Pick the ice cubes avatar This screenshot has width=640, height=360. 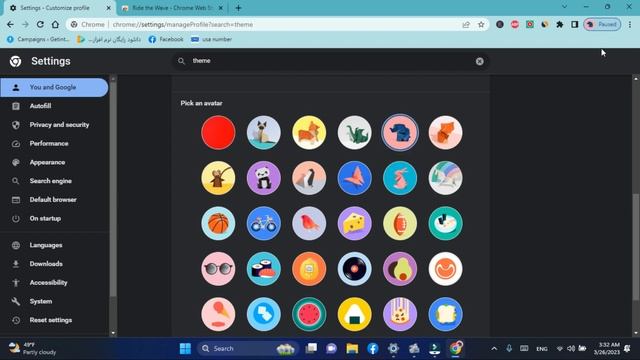tap(264, 314)
